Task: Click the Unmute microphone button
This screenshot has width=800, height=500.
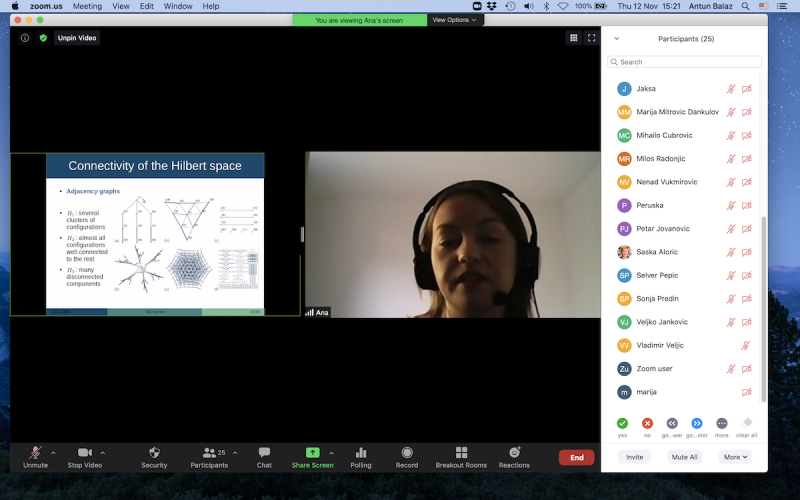Action: pos(35,457)
